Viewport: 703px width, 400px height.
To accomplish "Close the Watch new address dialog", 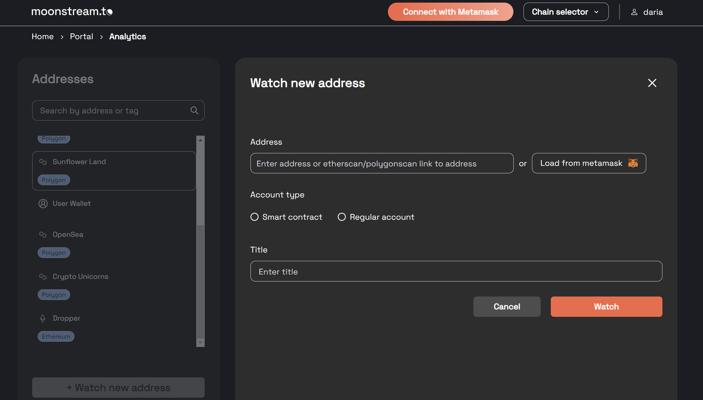I will click(652, 83).
